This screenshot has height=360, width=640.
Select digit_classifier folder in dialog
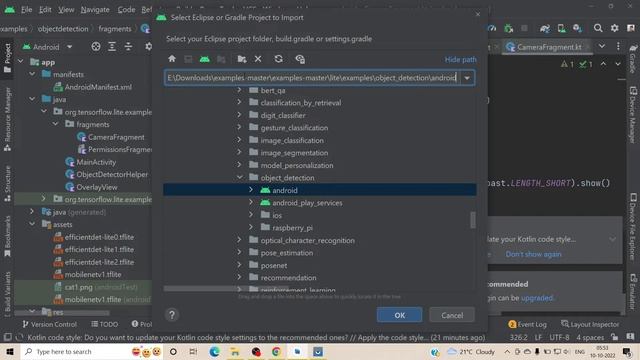point(283,115)
